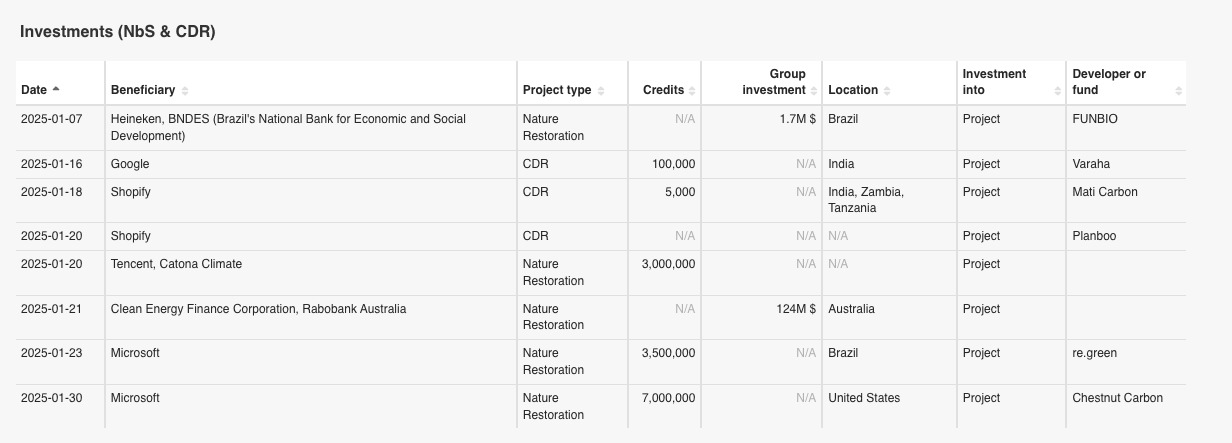Image resolution: width=1232 pixels, height=443 pixels.
Task: Click the Investment into sort icon
Action: coord(1057,90)
